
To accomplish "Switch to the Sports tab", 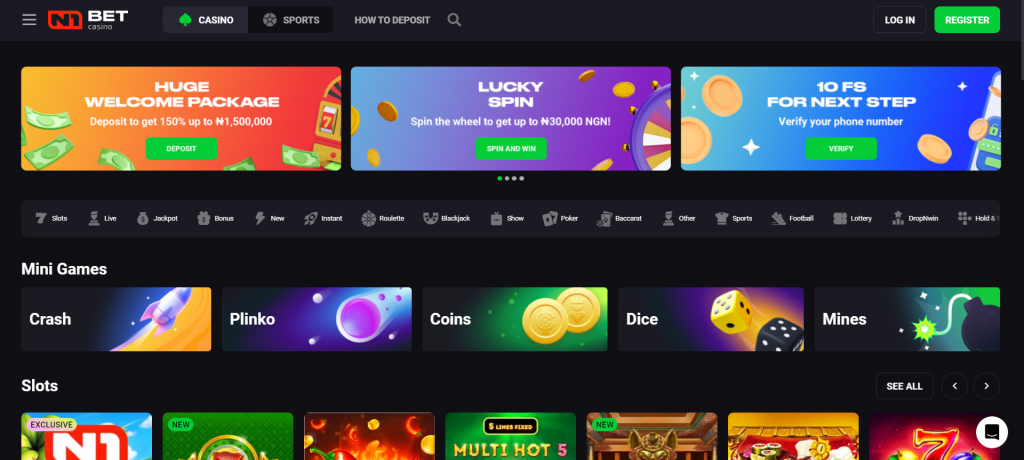I will pos(291,20).
